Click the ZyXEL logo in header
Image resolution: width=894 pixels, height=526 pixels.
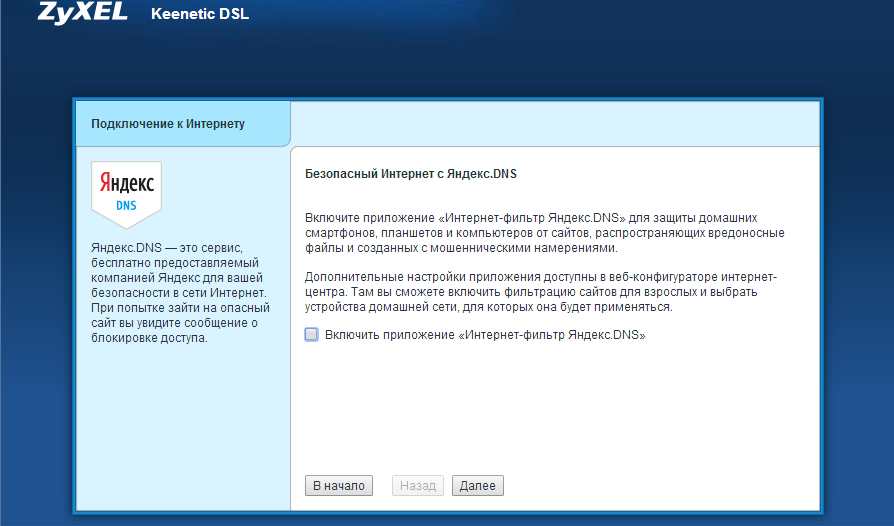(85, 14)
